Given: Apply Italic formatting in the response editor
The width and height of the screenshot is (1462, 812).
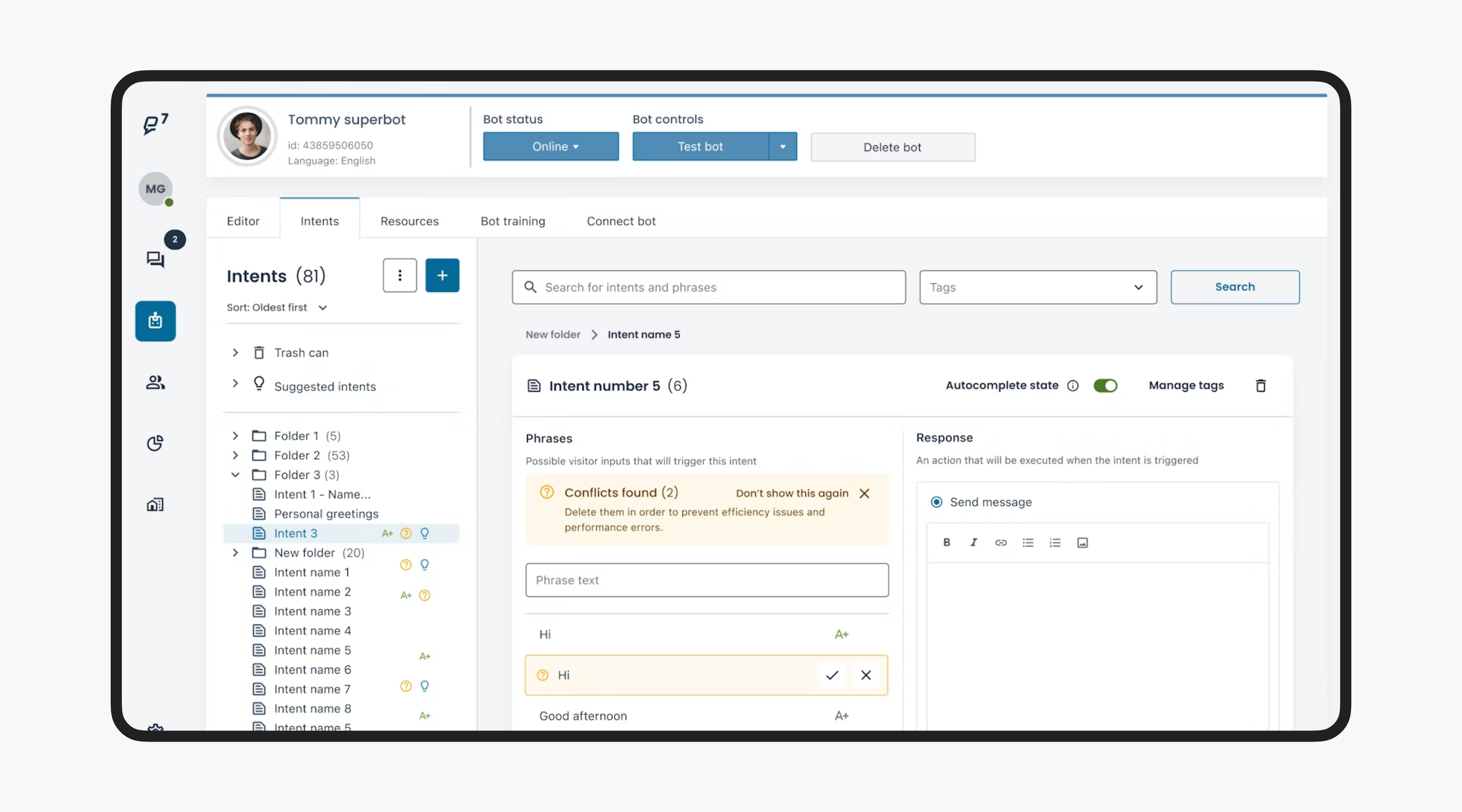Looking at the screenshot, I should [974, 543].
